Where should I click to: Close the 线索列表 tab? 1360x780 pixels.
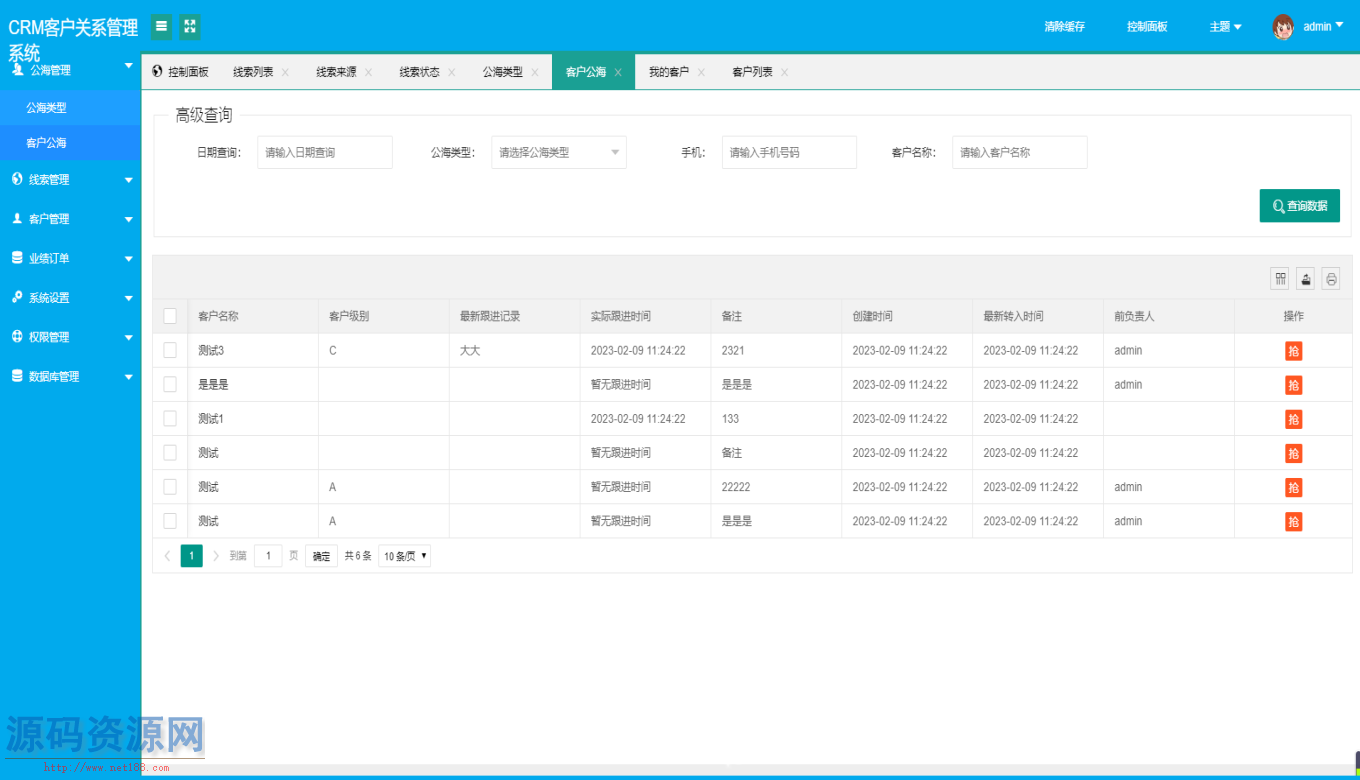285,72
